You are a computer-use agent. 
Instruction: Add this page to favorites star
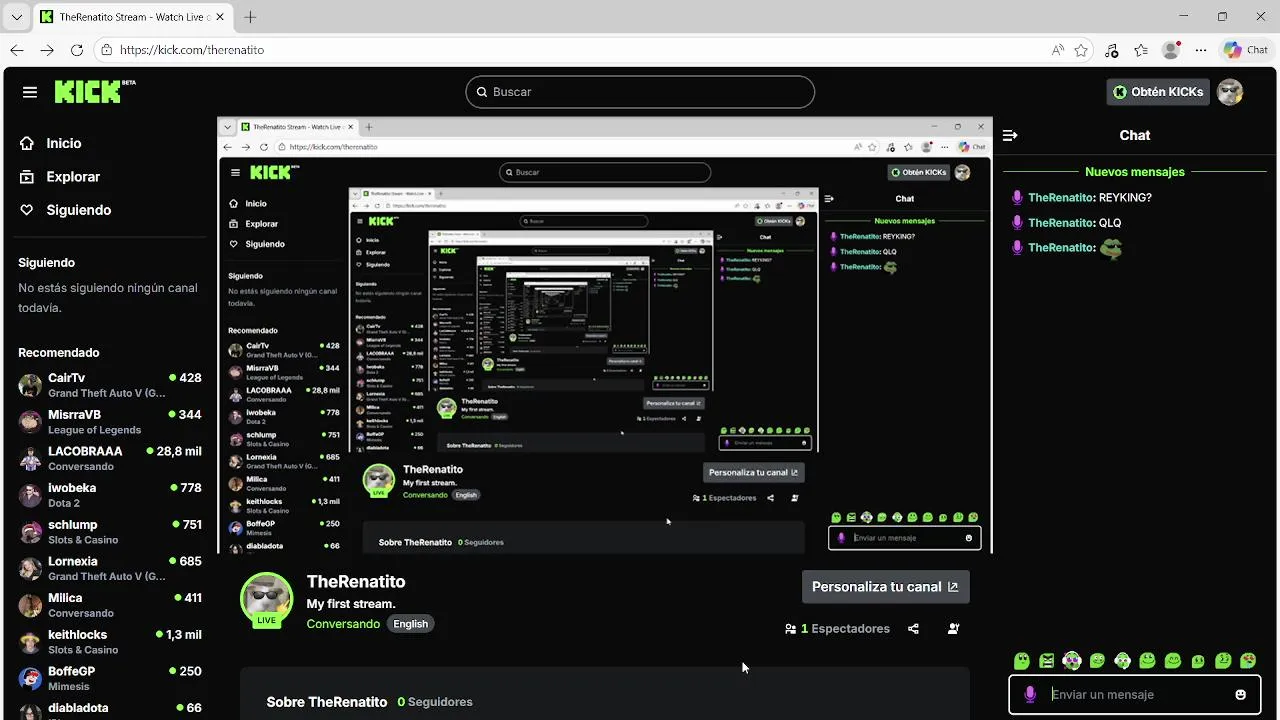1081,50
